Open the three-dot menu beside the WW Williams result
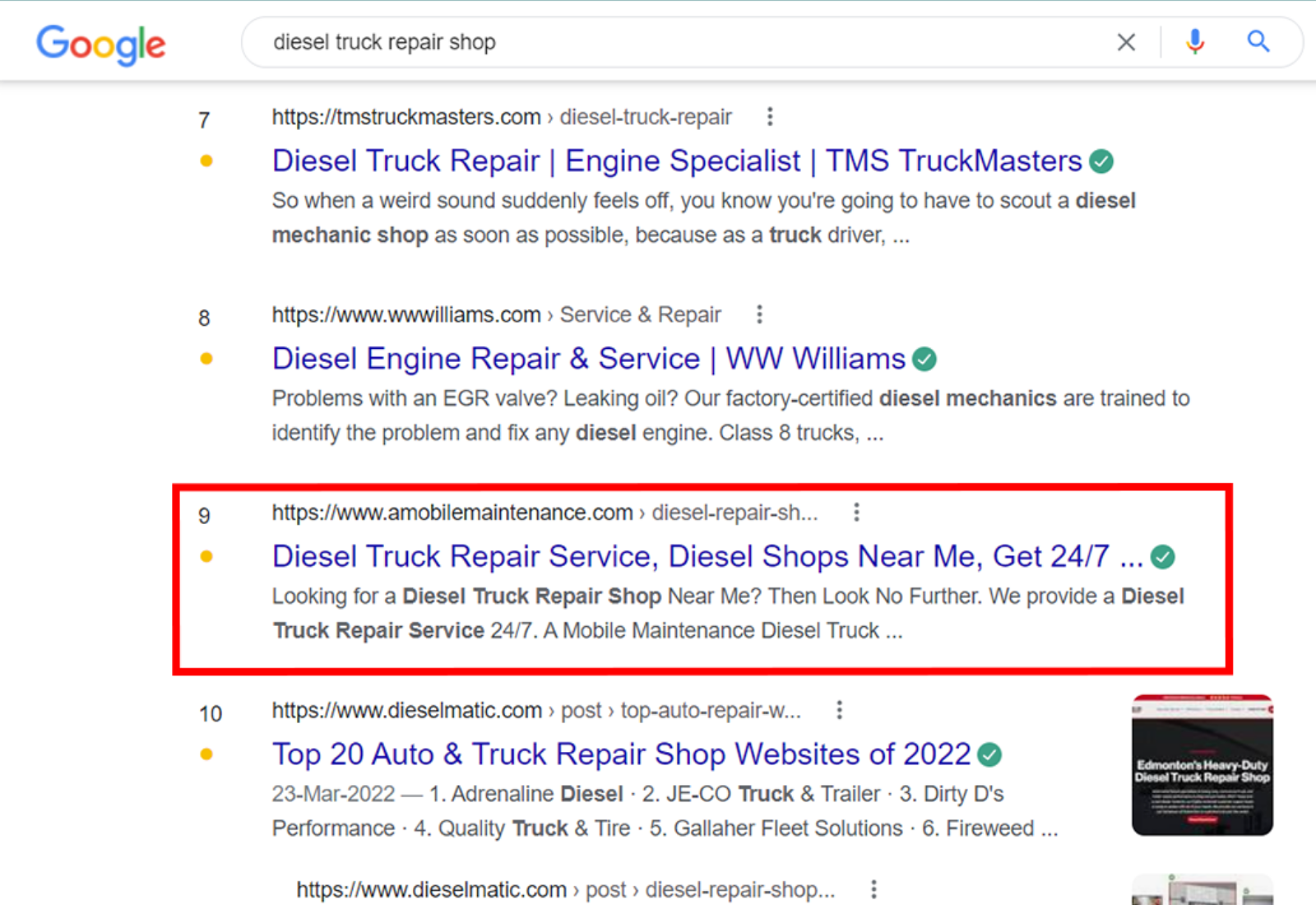The height and width of the screenshot is (905, 1316). (x=758, y=314)
